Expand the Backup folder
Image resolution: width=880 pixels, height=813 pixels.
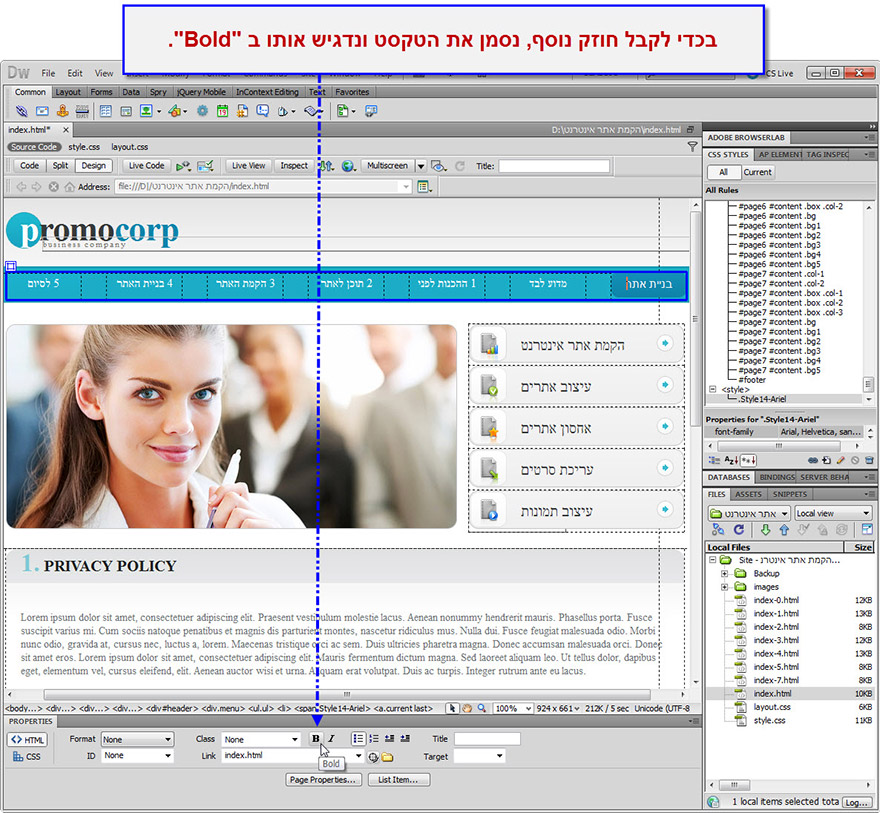(x=725, y=573)
